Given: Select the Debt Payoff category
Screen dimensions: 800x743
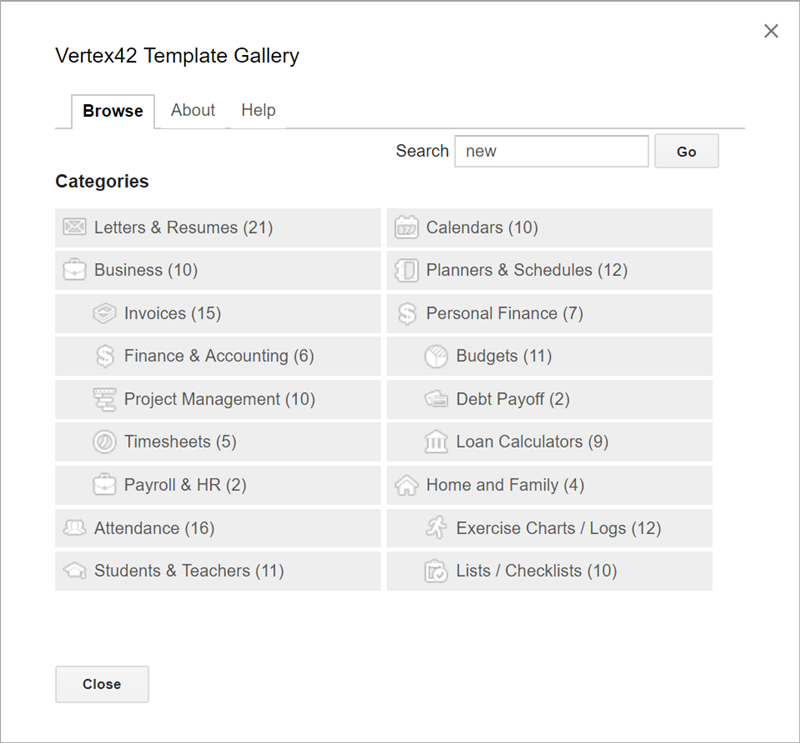Looking at the screenshot, I should coord(512,399).
